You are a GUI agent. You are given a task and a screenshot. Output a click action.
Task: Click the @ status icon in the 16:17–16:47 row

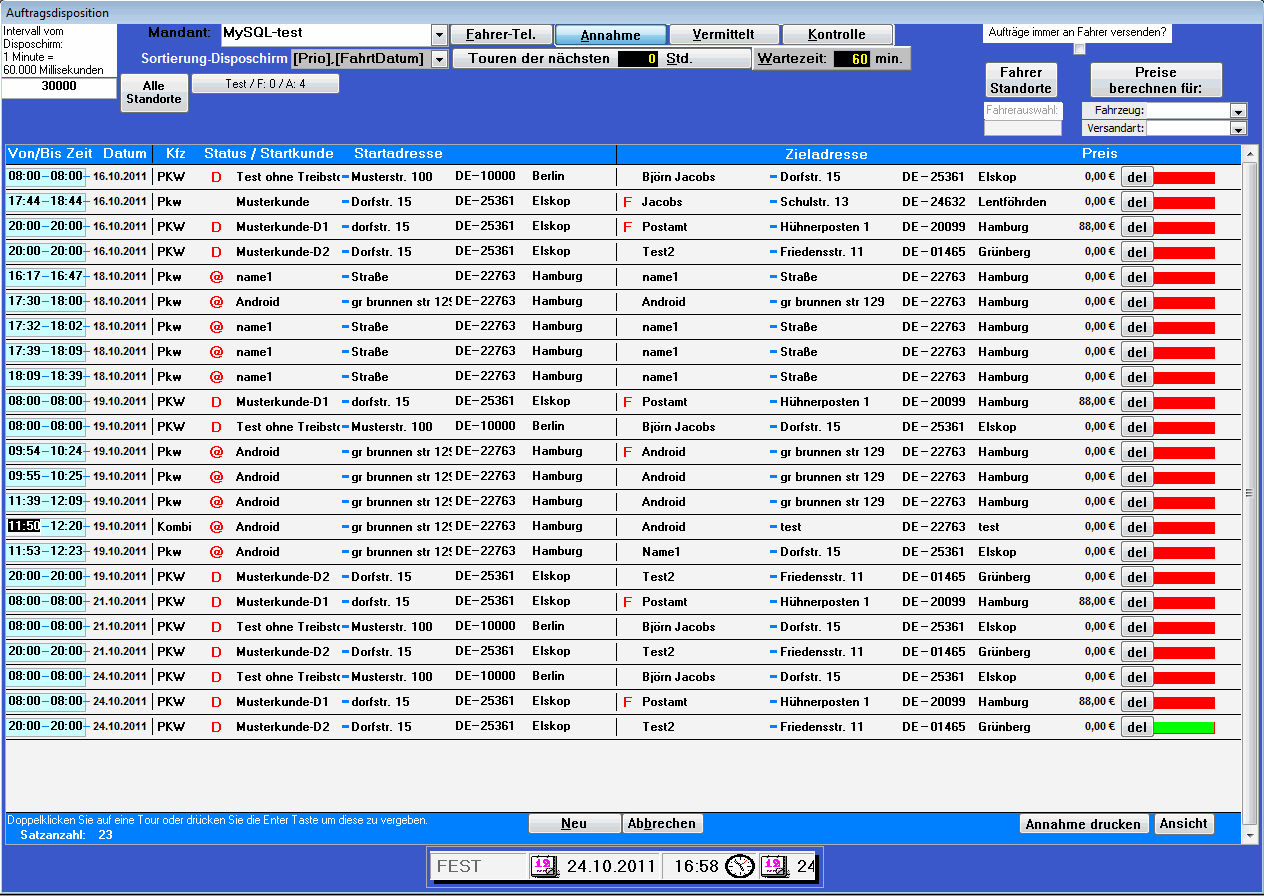tap(216, 277)
